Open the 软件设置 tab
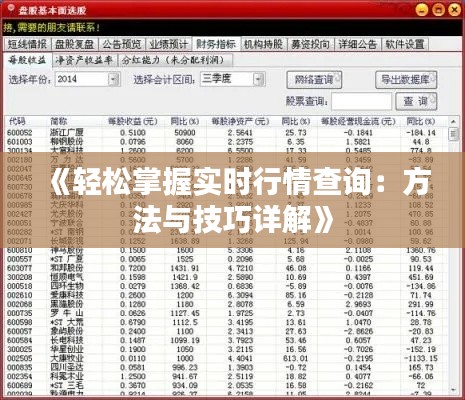Image resolution: width=465 pixels, height=400 pixels. (405, 44)
